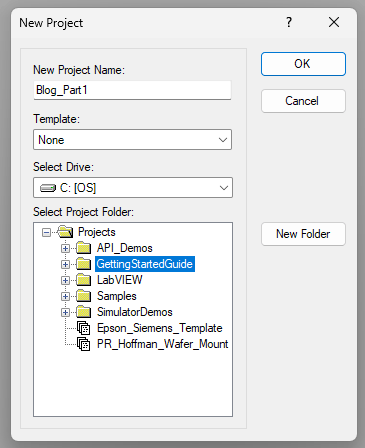The height and width of the screenshot is (448, 365).
Task: Click the Samples folder icon
Action: coord(83,296)
